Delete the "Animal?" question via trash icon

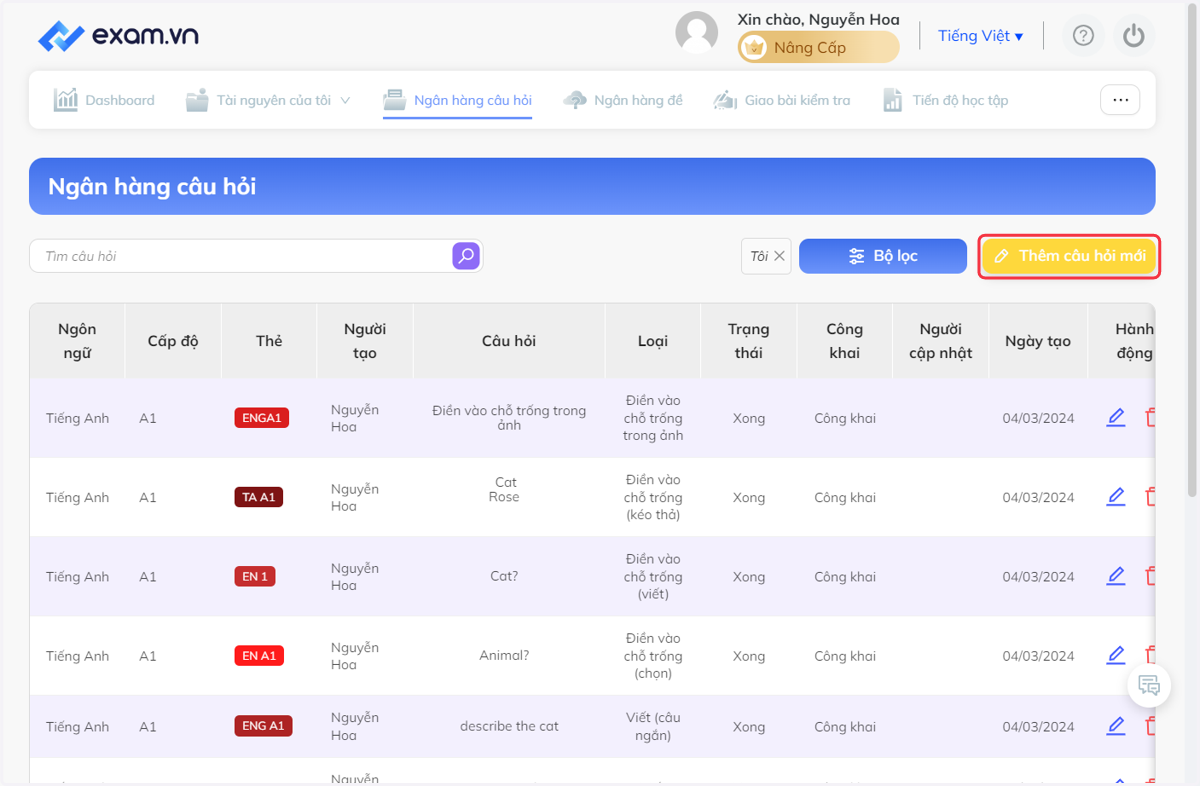pyautogui.click(x=1150, y=655)
